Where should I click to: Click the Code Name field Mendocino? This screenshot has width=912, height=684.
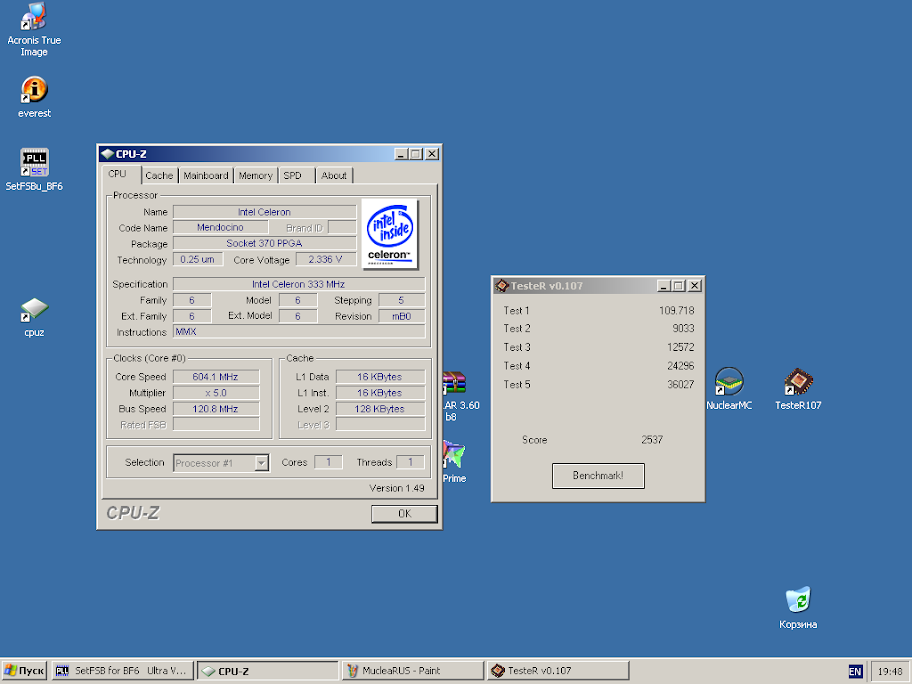point(220,227)
